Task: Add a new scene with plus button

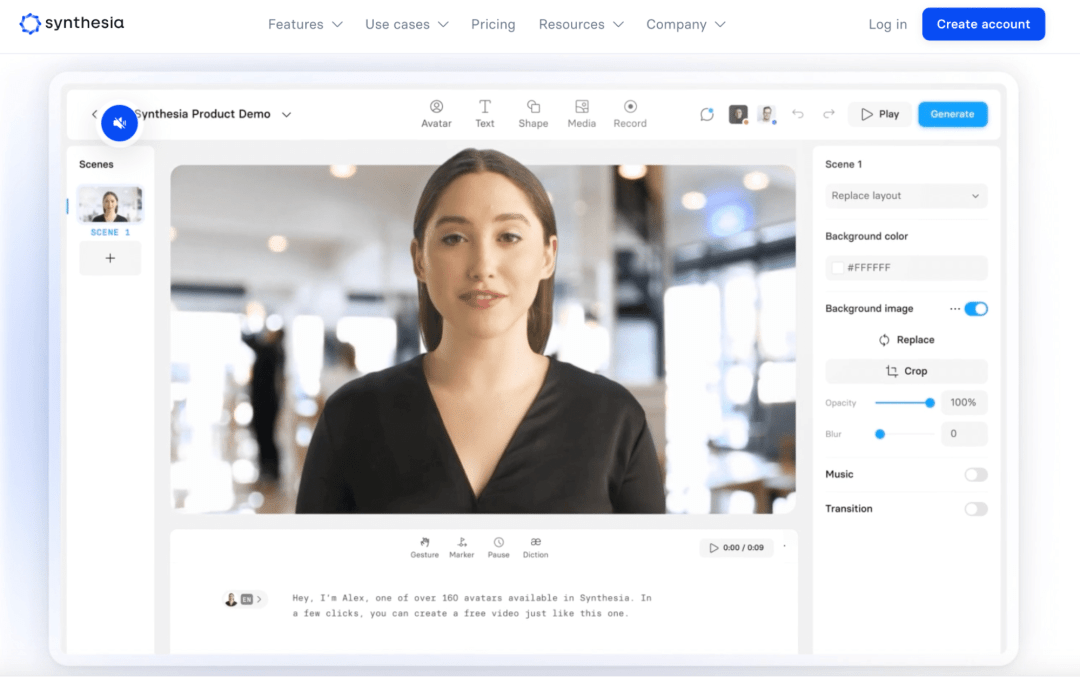Action: coord(110,258)
